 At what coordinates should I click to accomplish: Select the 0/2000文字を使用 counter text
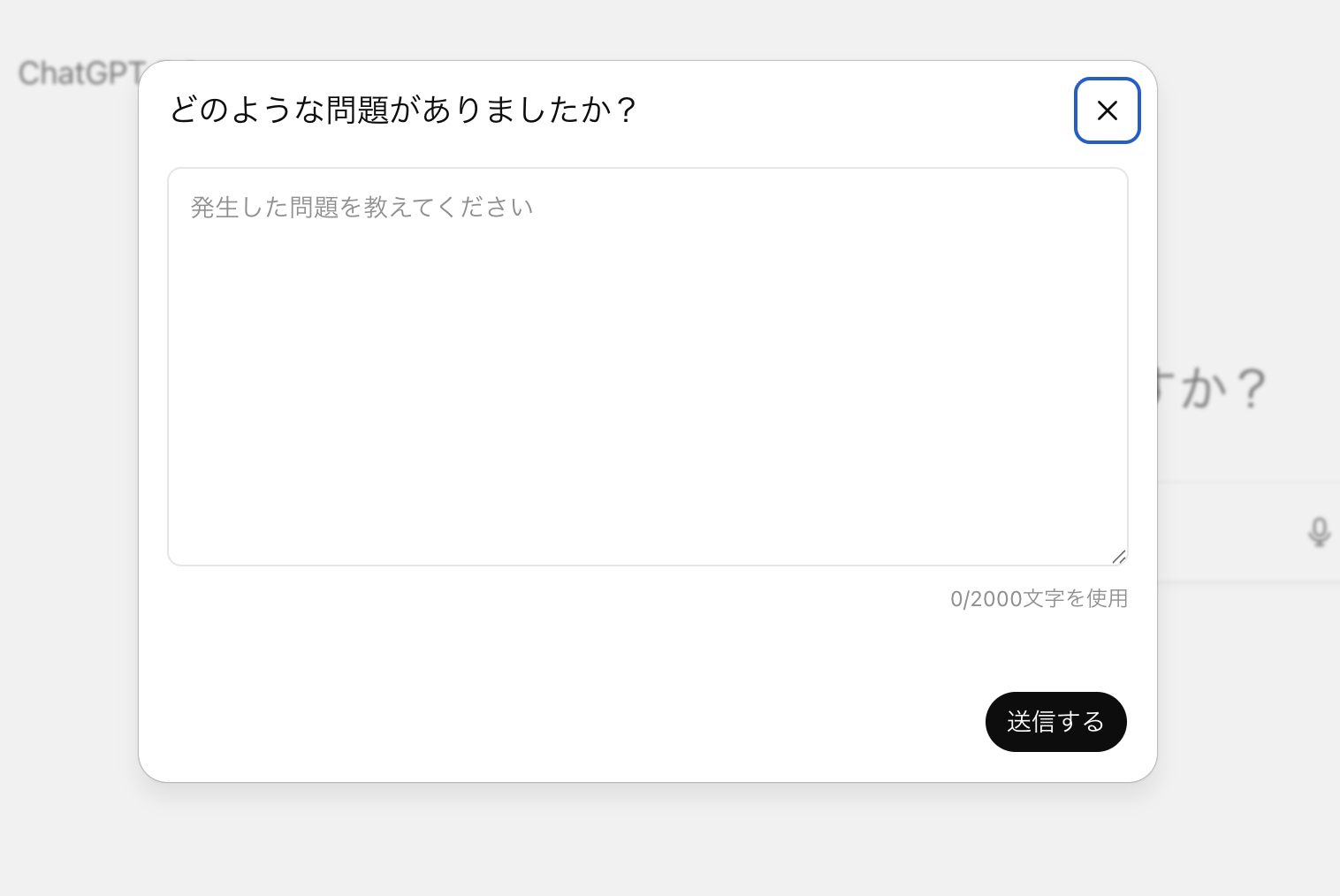(1038, 598)
